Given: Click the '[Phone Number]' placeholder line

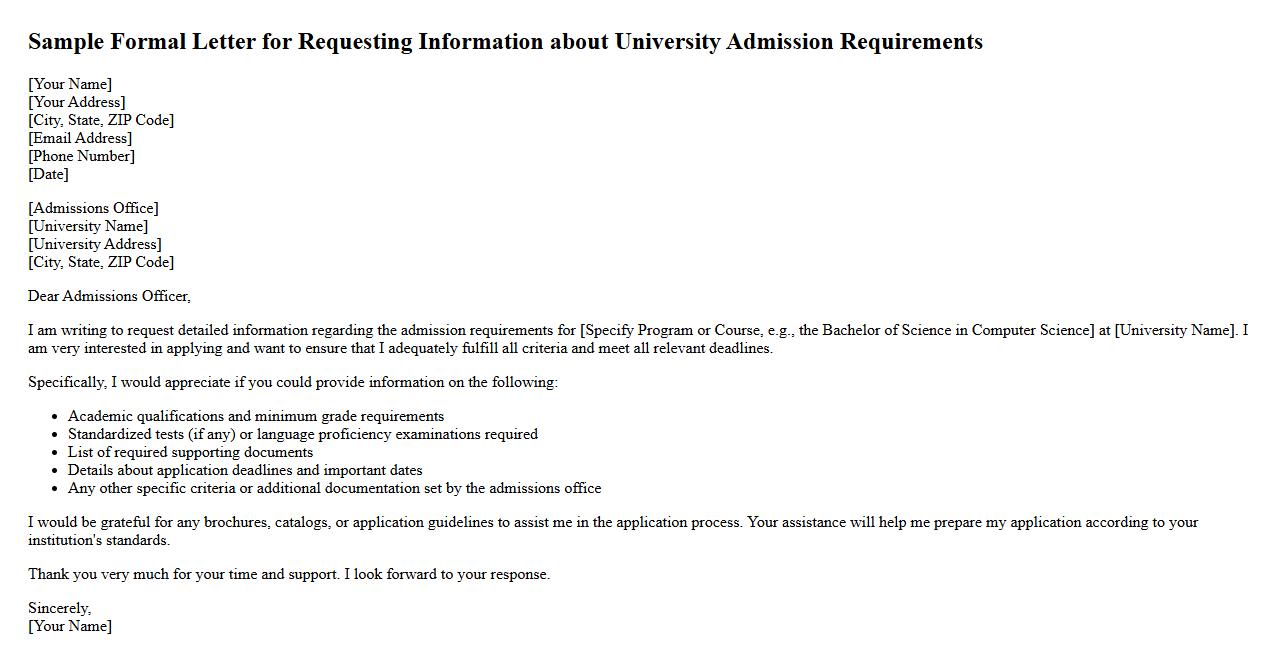Looking at the screenshot, I should tap(81, 156).
